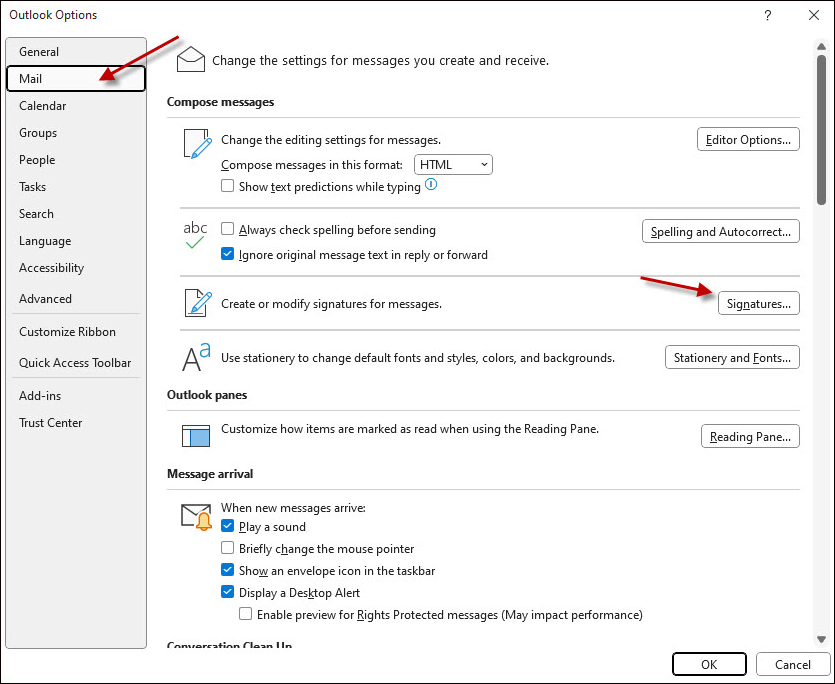Click the 'When new messages arrive:' text
This screenshot has width=835, height=684.
point(293,508)
